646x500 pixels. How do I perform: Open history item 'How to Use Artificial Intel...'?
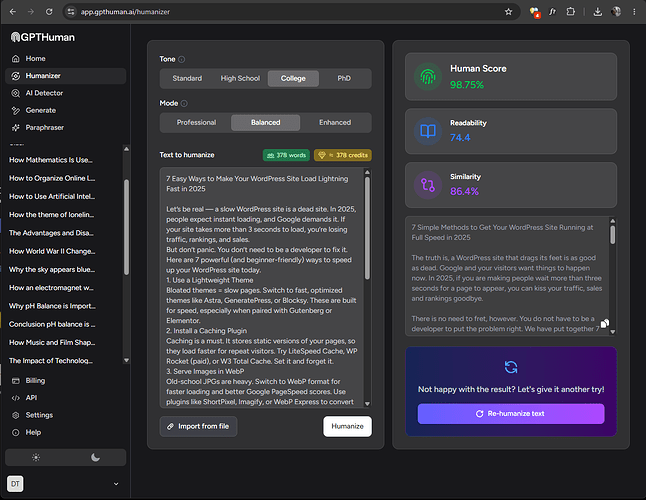tap(52, 196)
